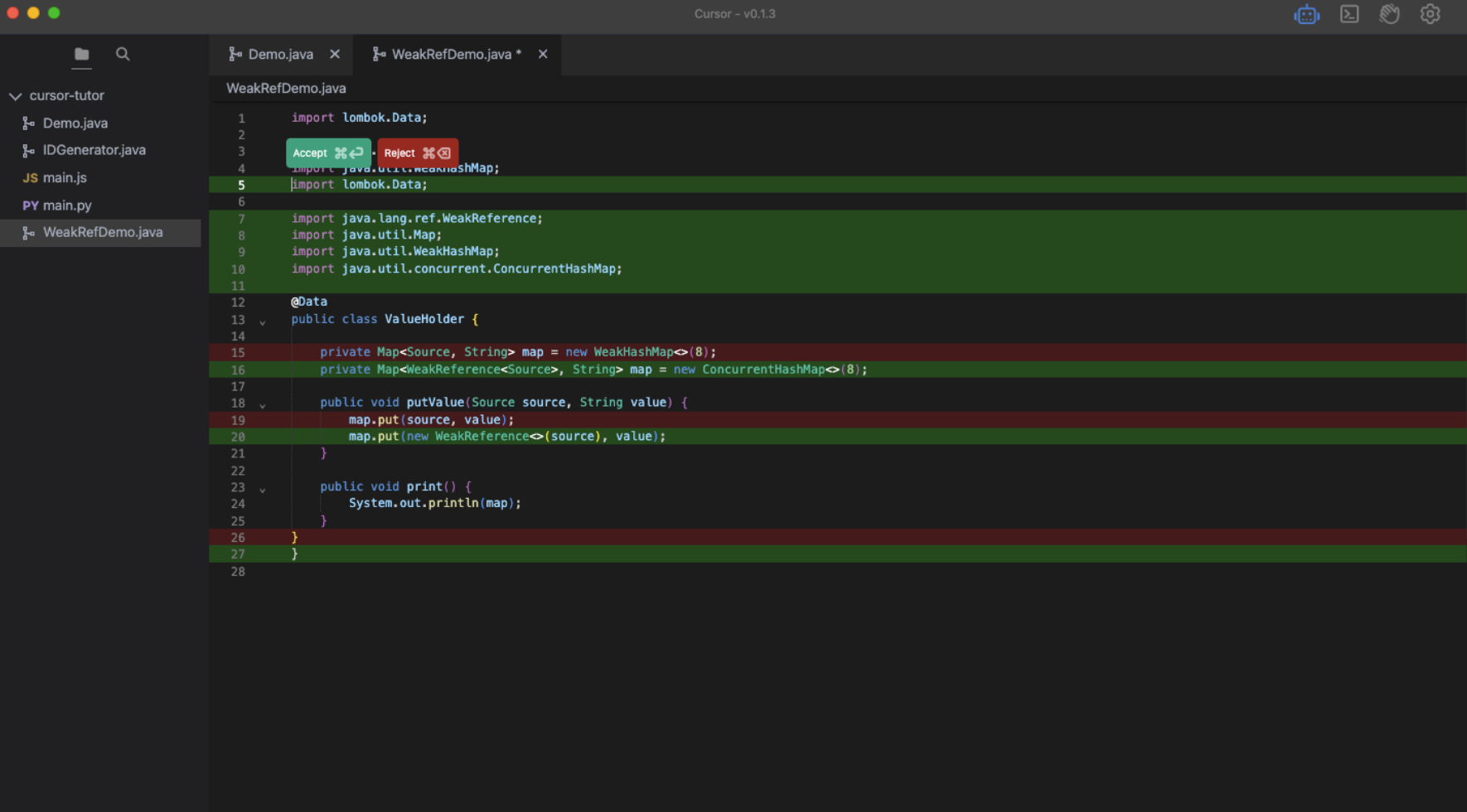Show the file explorer folder icon

tap(81, 54)
